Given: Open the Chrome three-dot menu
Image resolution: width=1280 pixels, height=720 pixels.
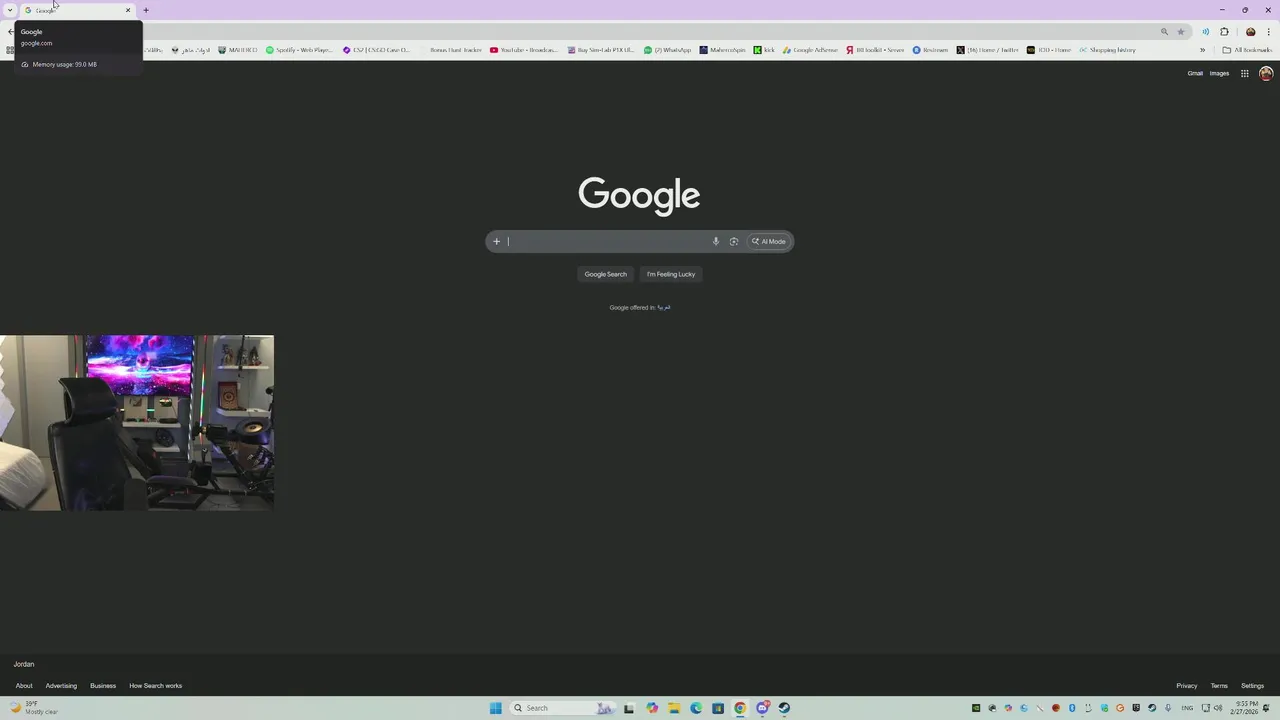Looking at the screenshot, I should (x=1268, y=32).
